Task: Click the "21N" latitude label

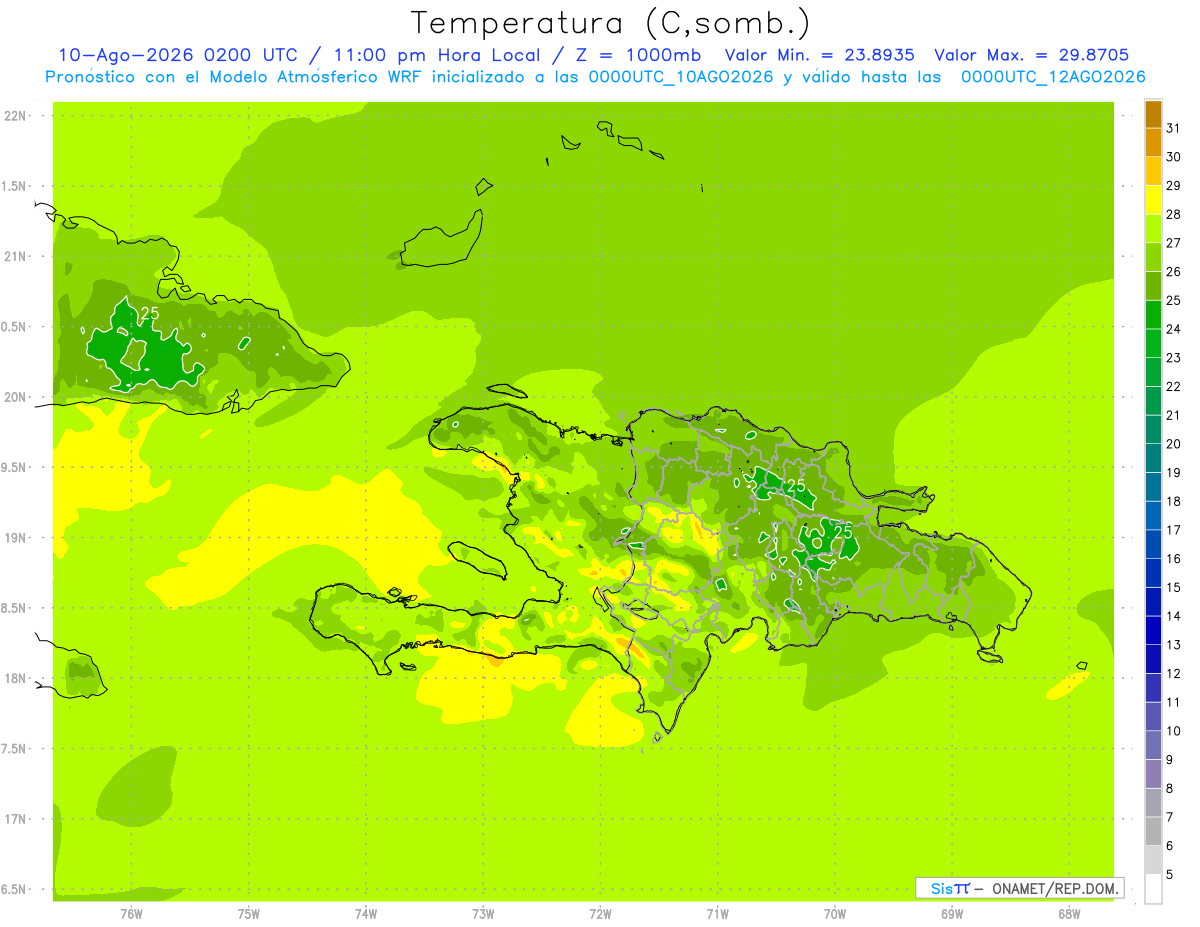Action: point(14,256)
